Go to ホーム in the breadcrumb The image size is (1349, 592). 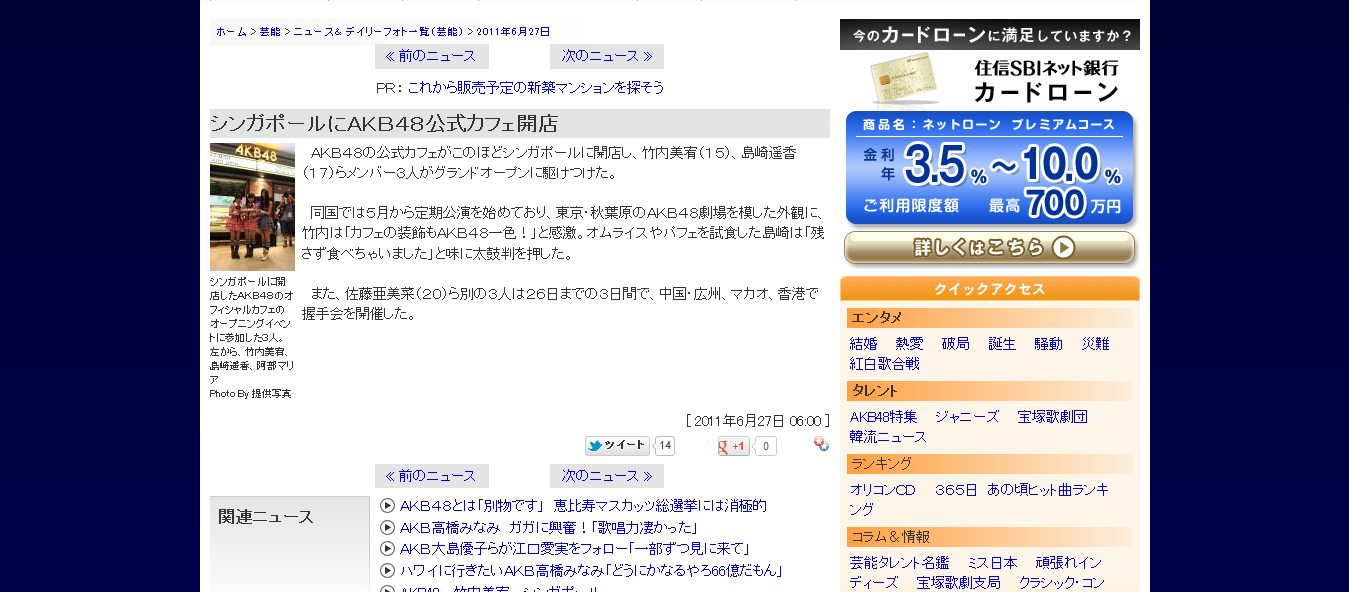click(x=231, y=32)
